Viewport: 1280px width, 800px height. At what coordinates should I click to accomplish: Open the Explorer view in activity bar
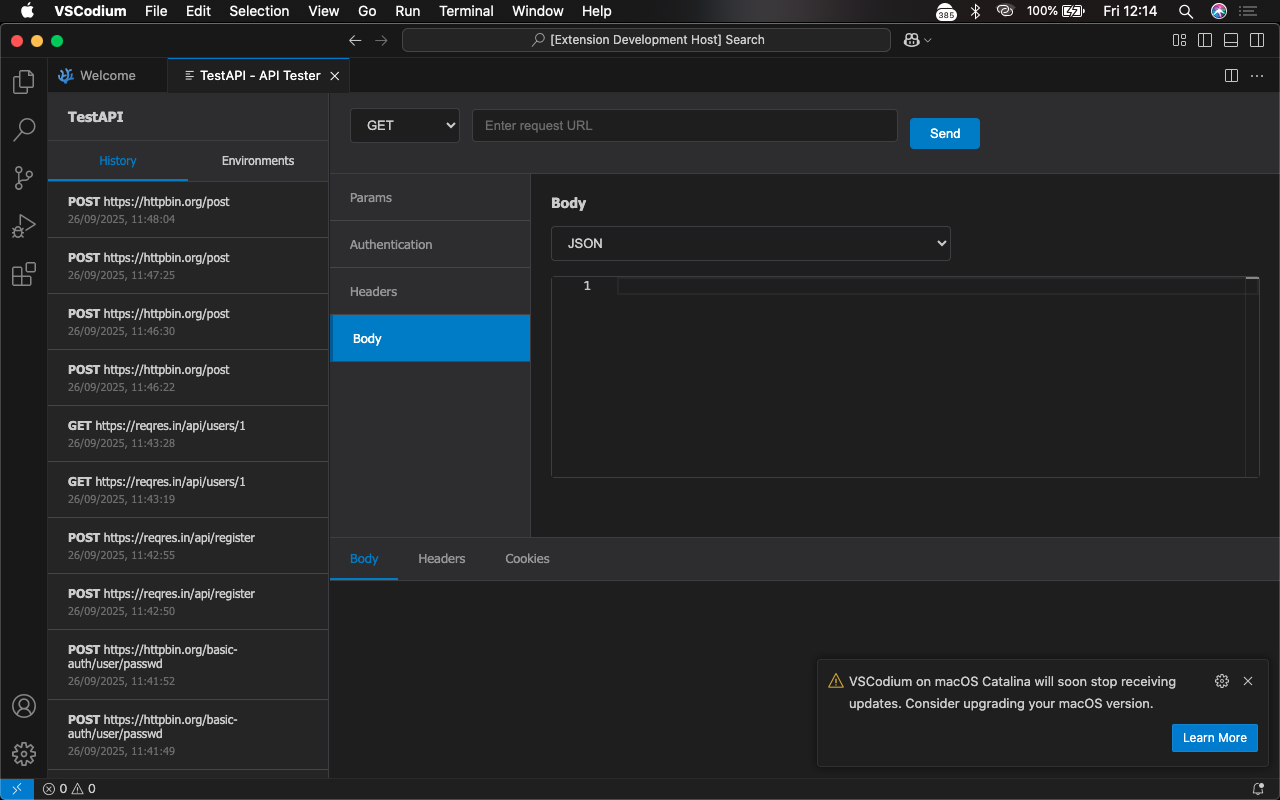tap(24, 82)
